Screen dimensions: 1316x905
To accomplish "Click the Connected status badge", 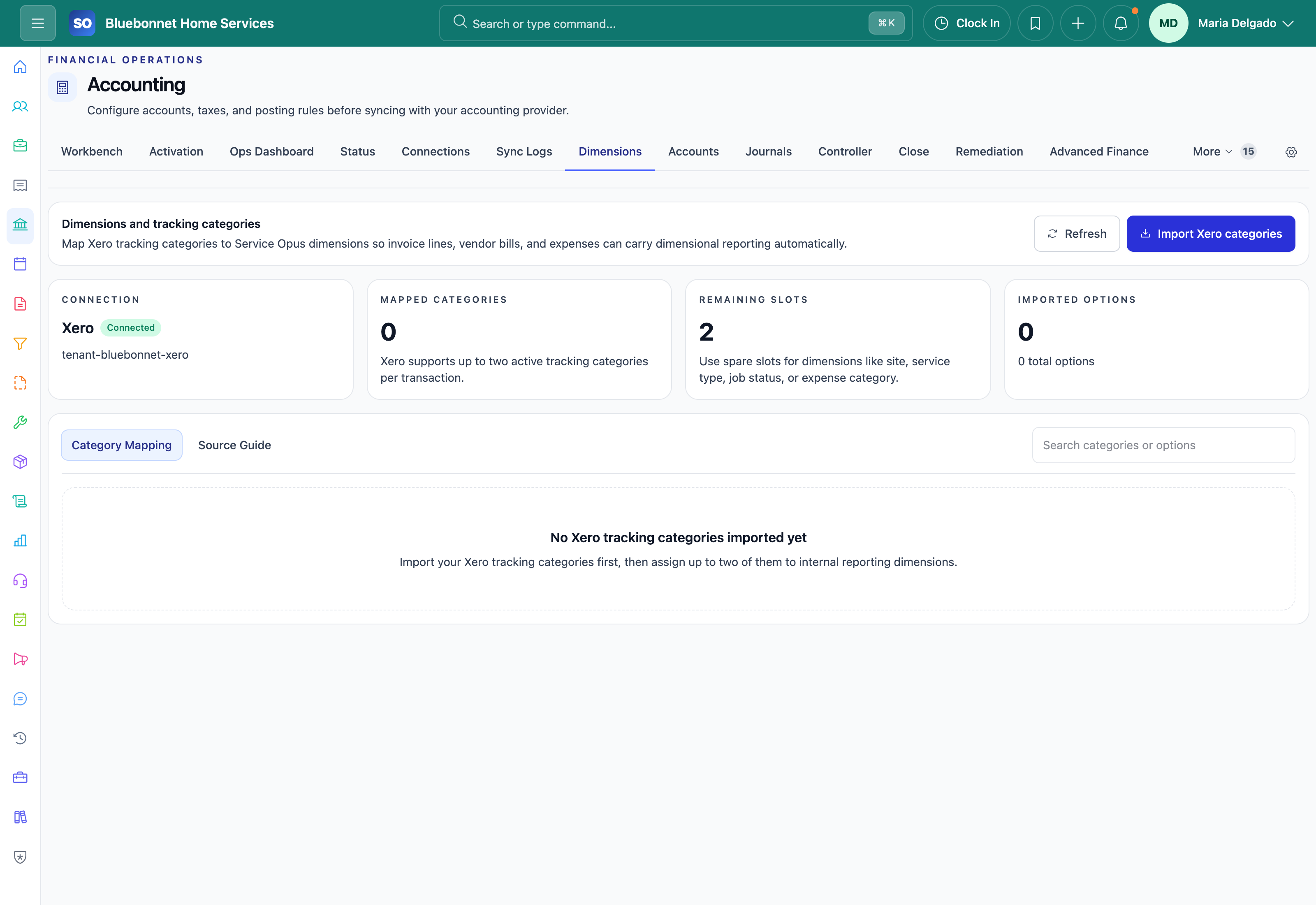I will (x=130, y=328).
